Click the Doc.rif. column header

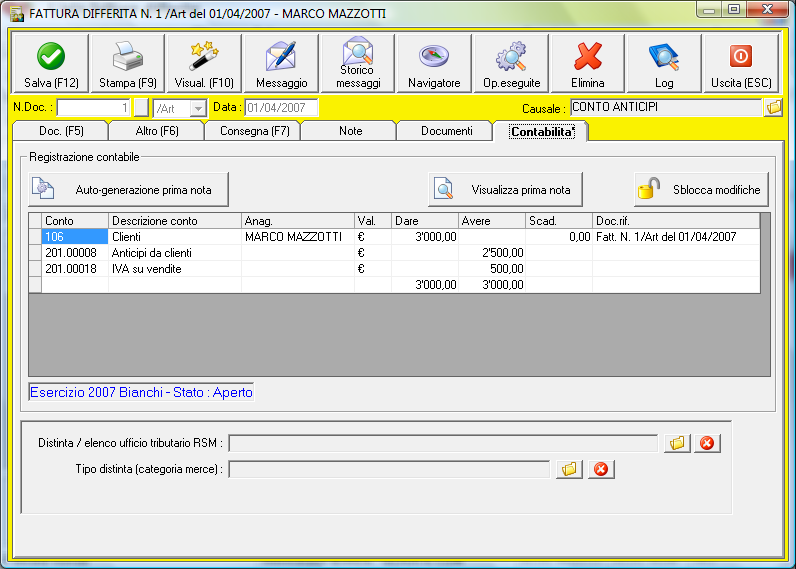(x=676, y=221)
